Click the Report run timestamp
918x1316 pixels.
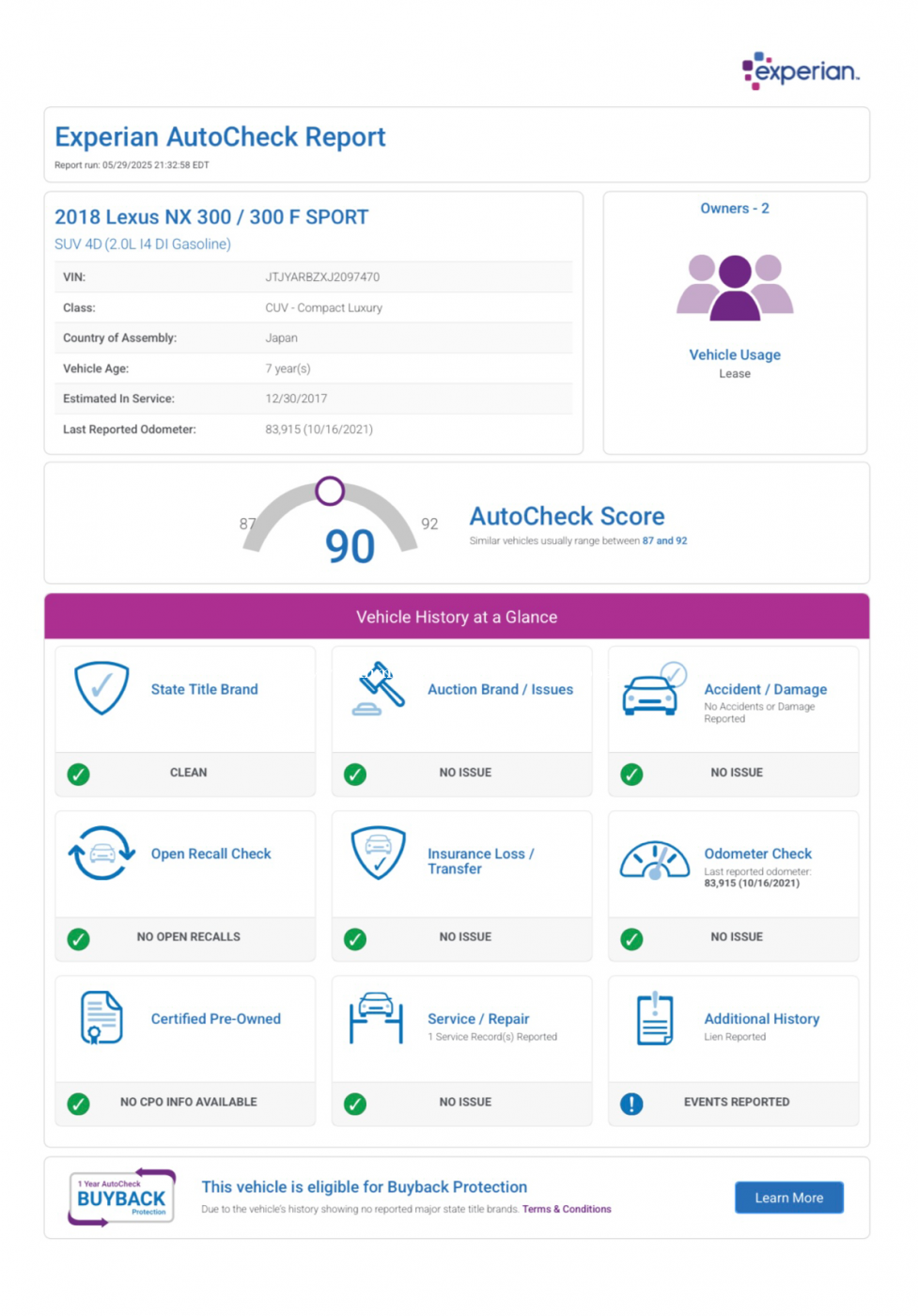[x=132, y=165]
